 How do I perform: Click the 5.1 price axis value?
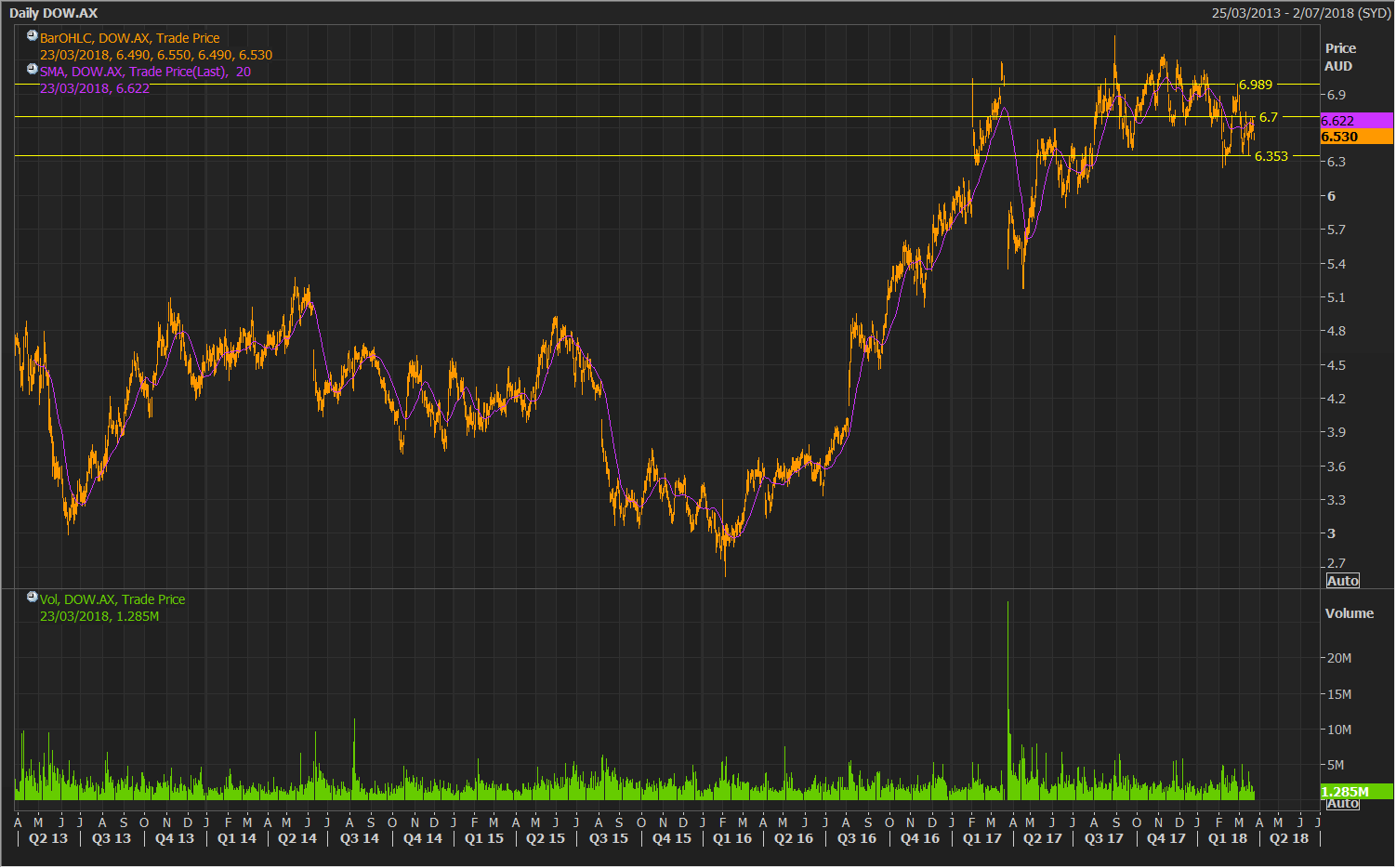[x=1337, y=297]
